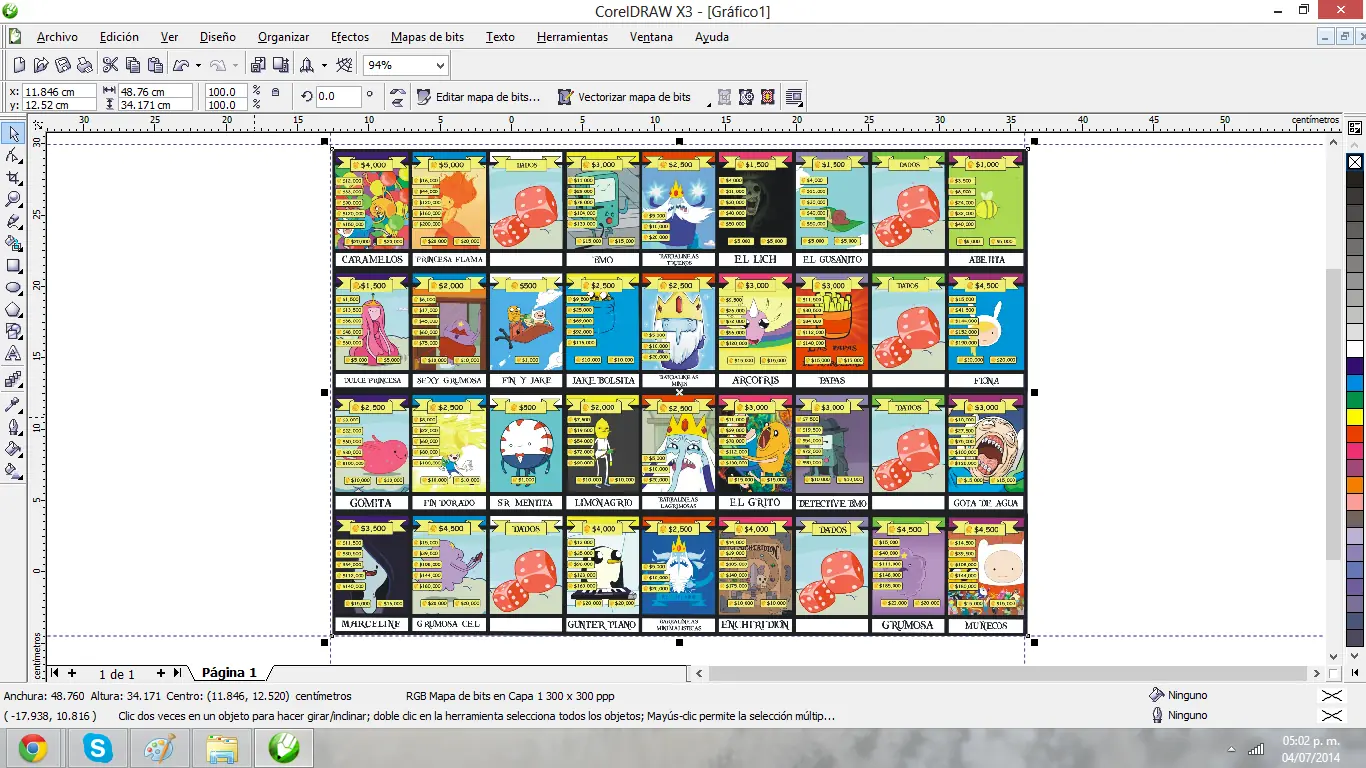Select the Rectangle tool
Viewport: 1366px width, 768px height.
14,266
